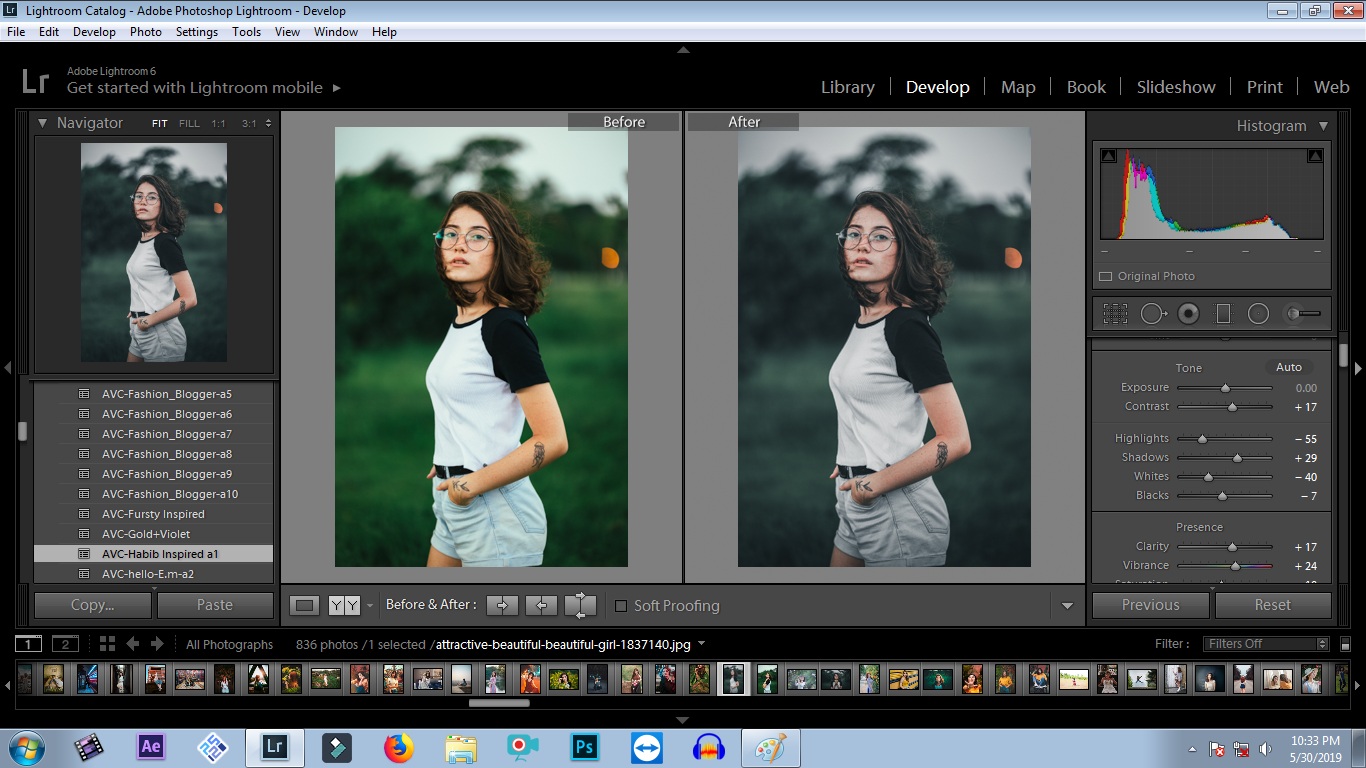Screen dimensions: 1366x768
Task: Click the Before/After YY view button
Action: click(344, 605)
